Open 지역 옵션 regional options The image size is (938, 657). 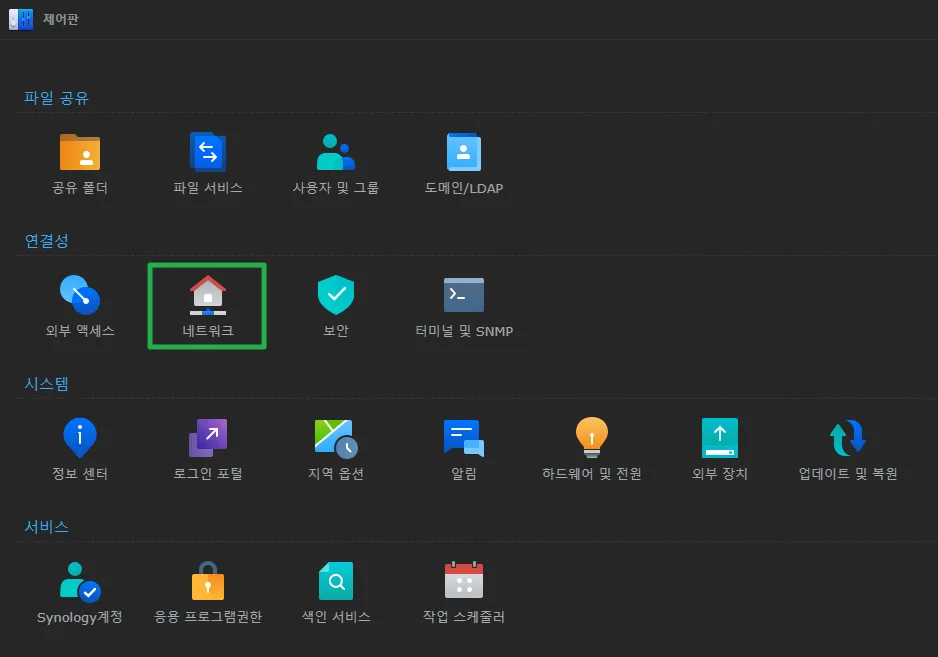(x=336, y=439)
